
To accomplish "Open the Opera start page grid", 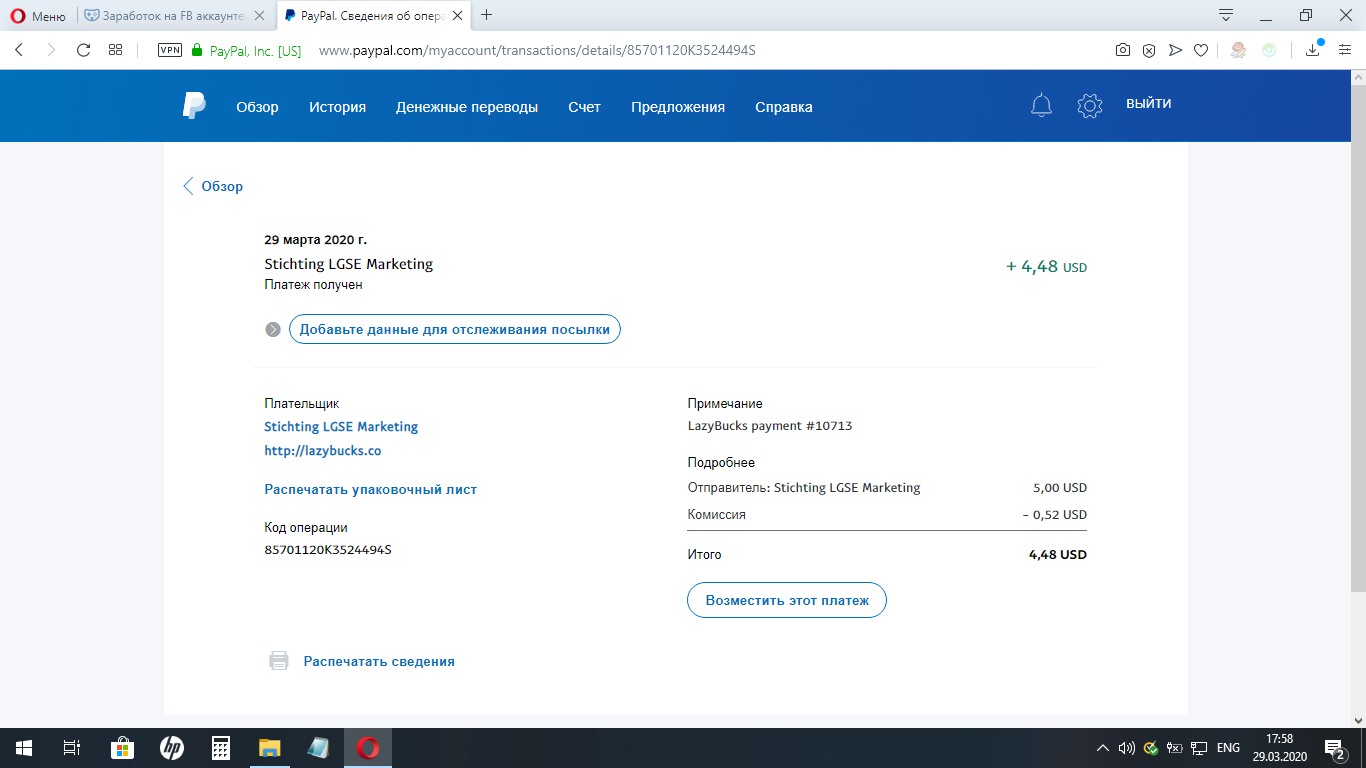I will [116, 50].
